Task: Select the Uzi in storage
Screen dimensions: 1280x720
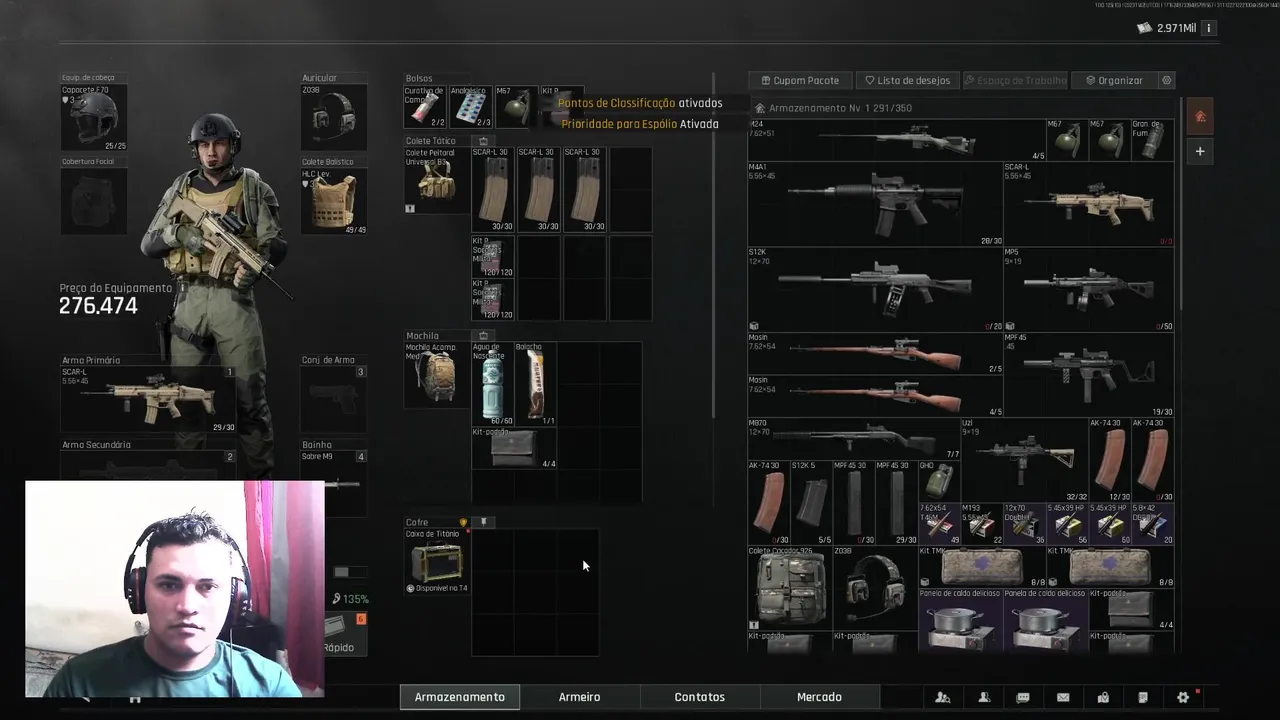Action: tap(1025, 459)
